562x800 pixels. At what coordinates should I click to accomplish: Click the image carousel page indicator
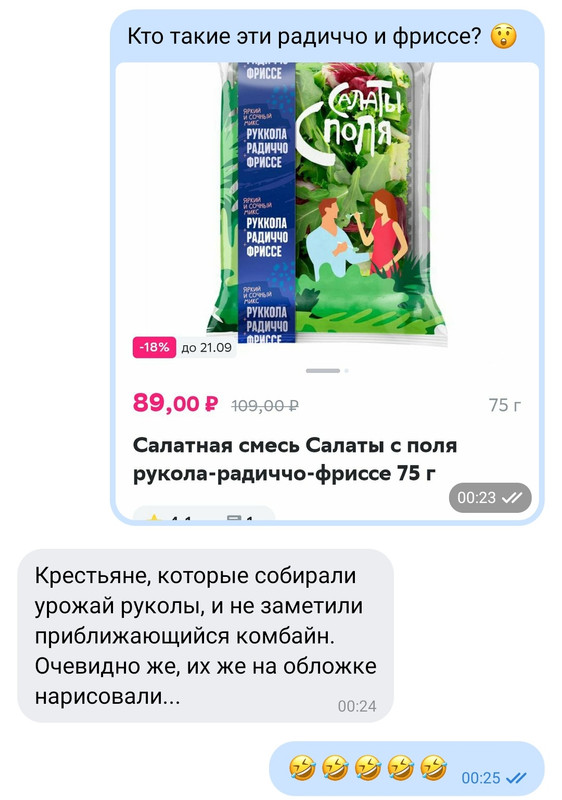(327, 371)
